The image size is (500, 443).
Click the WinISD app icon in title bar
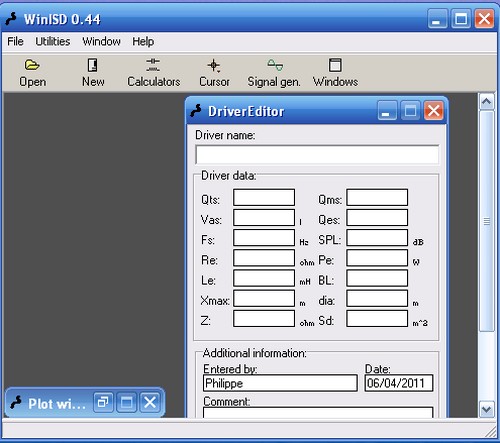click(x=11, y=19)
